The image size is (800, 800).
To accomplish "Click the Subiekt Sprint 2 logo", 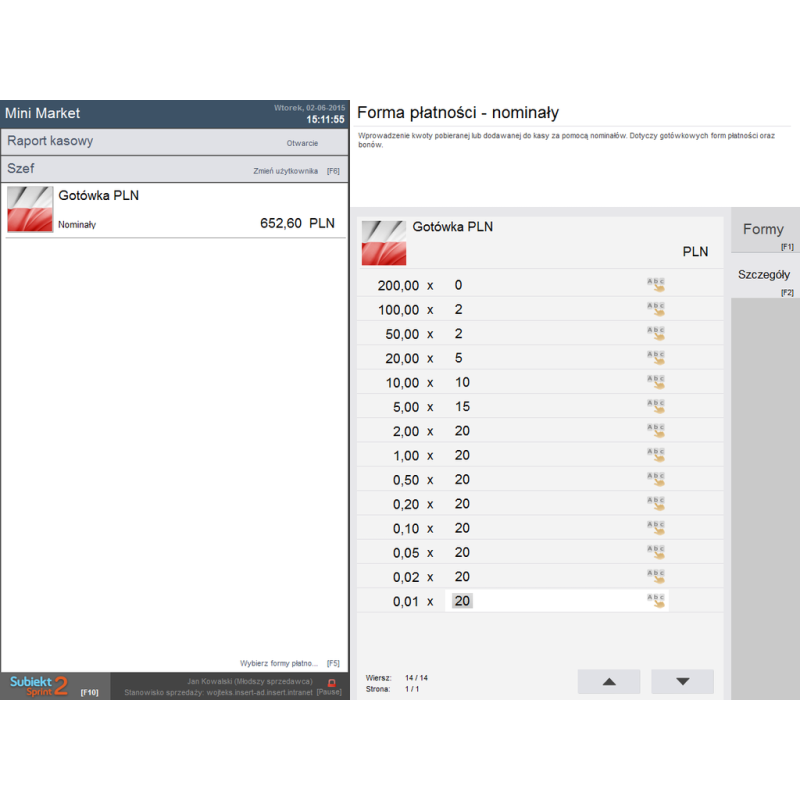I will [40, 685].
